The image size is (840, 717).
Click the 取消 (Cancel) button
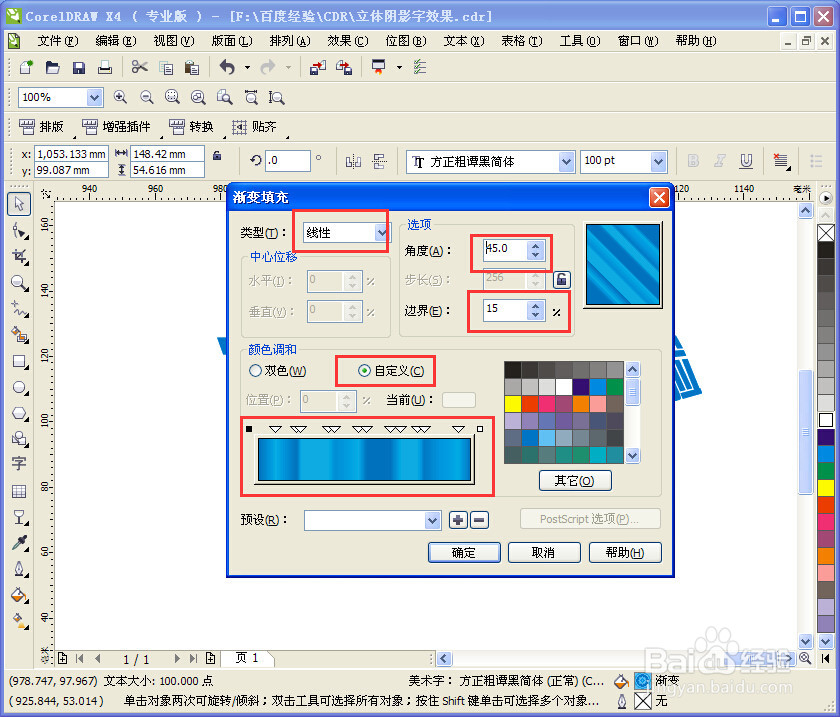(544, 552)
